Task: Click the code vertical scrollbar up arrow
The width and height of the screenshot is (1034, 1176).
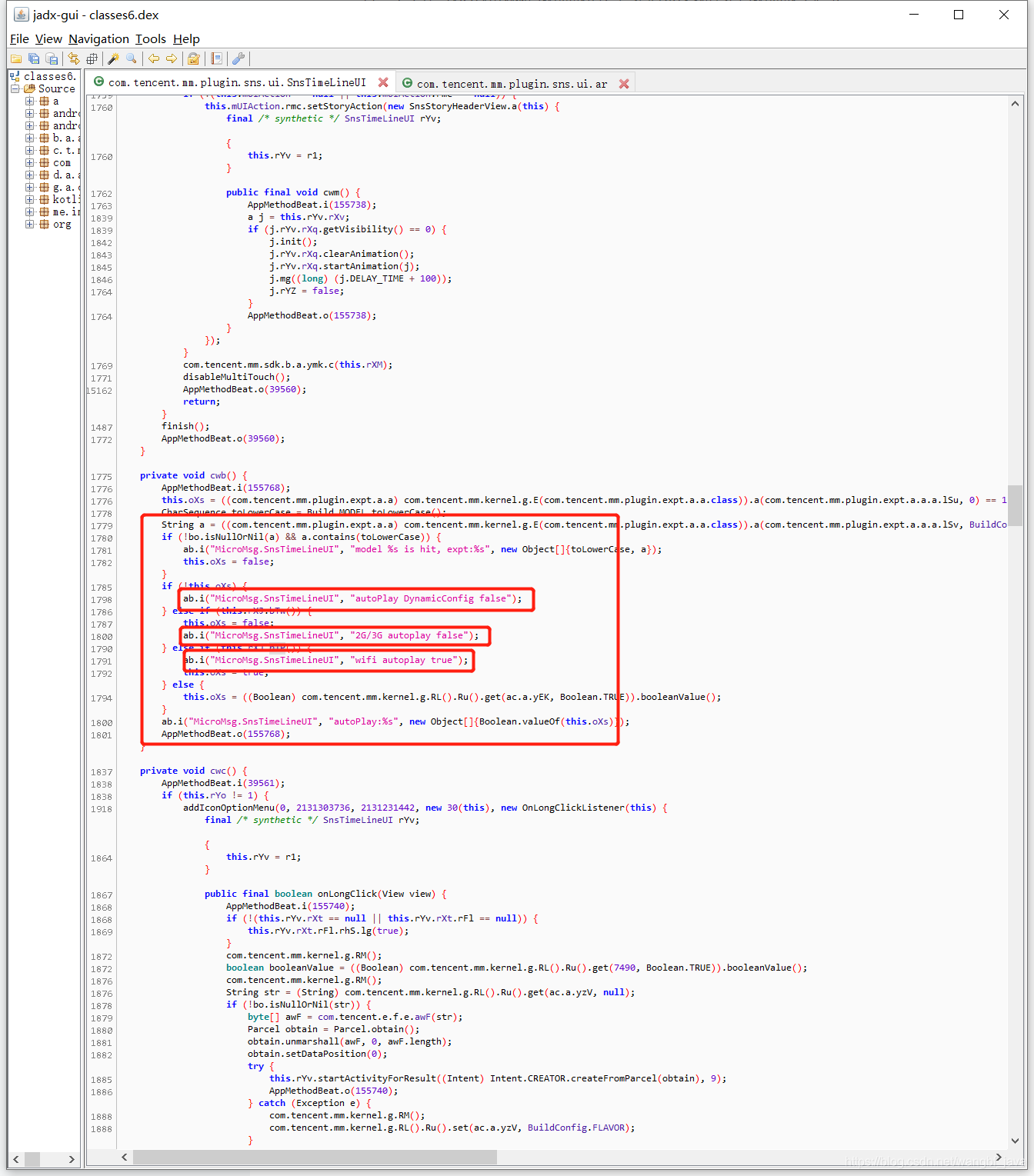Action: (x=1016, y=104)
